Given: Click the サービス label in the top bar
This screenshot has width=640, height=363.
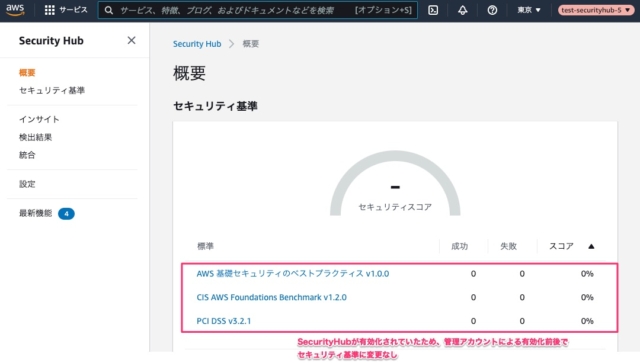Looking at the screenshot, I should click(73, 10).
